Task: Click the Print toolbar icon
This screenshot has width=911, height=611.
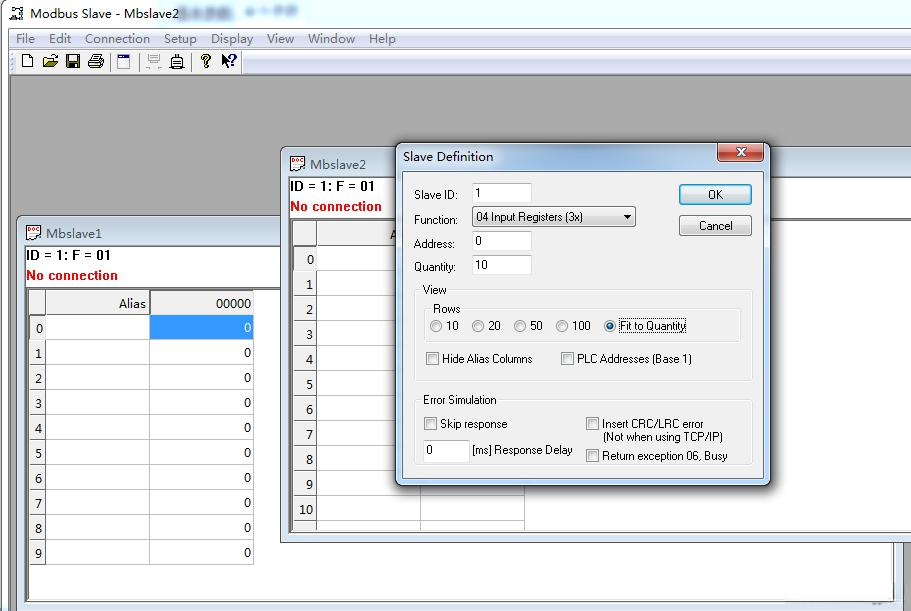Action: [x=96, y=61]
